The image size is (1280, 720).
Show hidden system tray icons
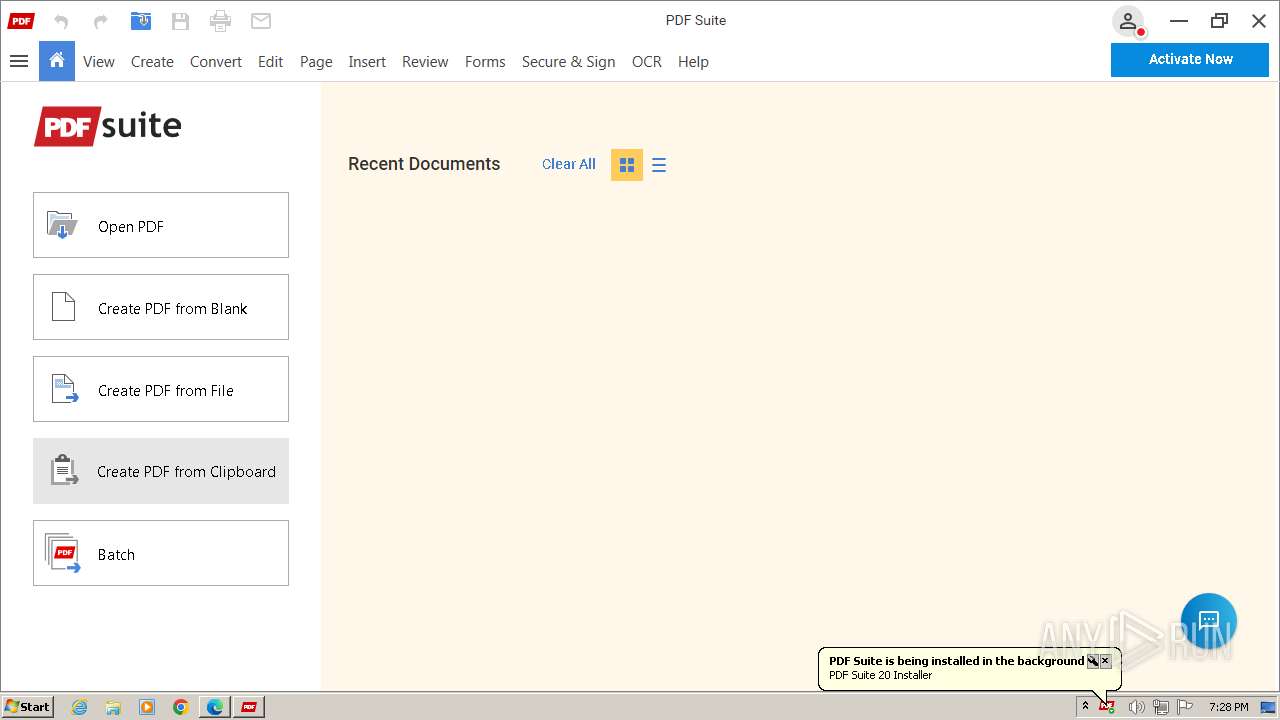1085,707
